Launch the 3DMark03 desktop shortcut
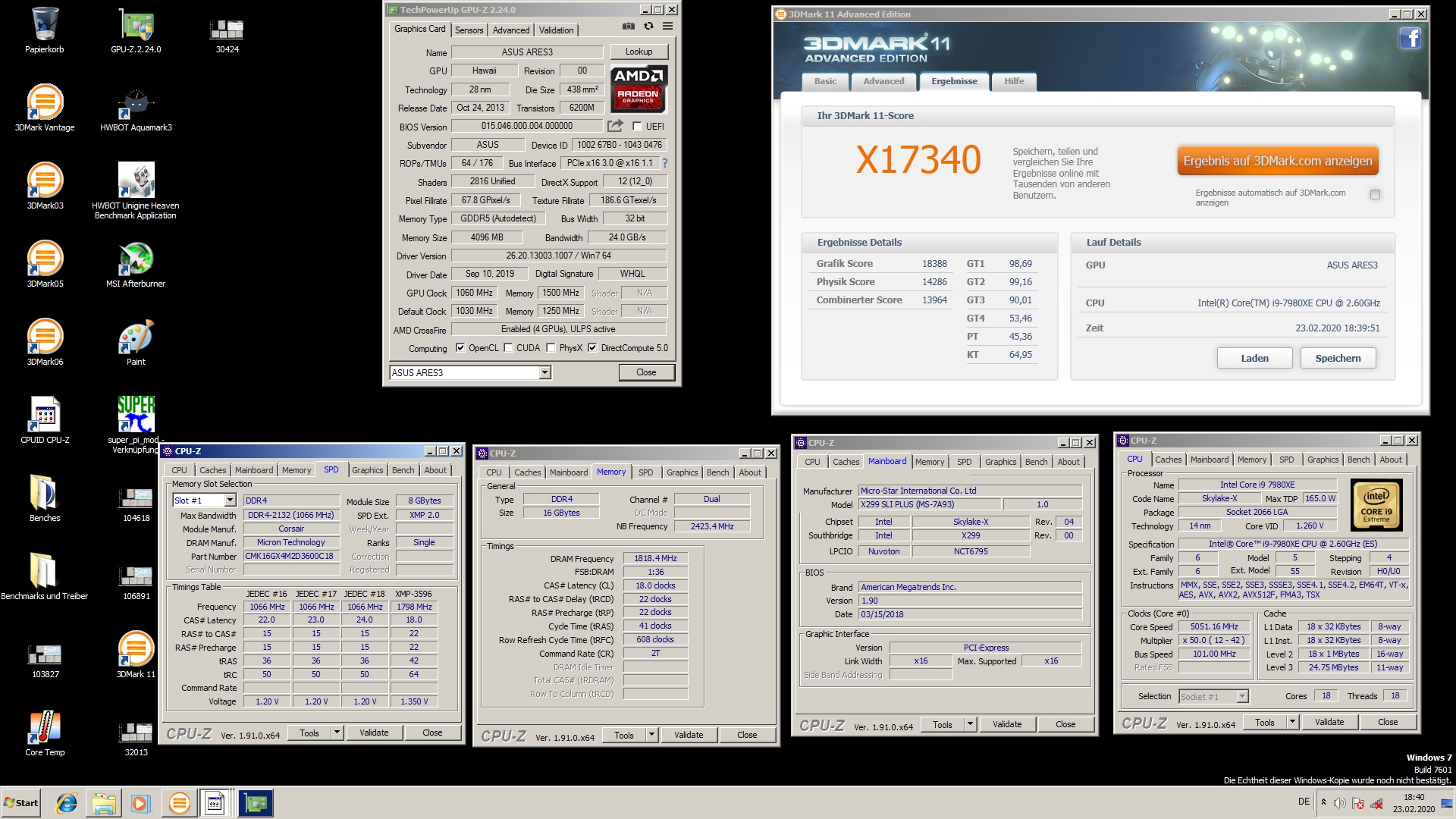 click(x=45, y=186)
